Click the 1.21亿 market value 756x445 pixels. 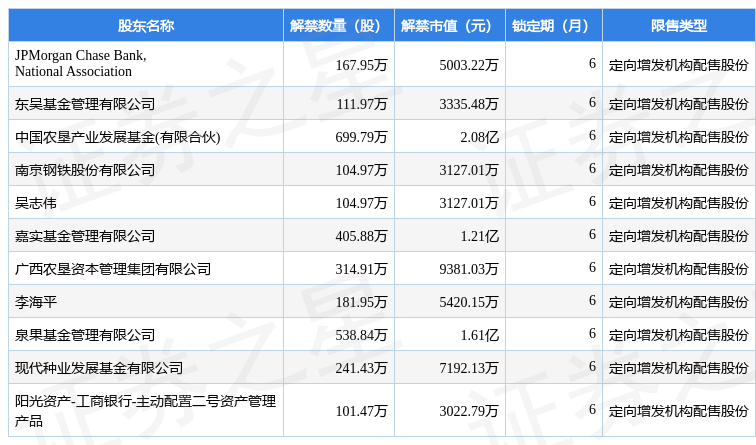point(480,236)
